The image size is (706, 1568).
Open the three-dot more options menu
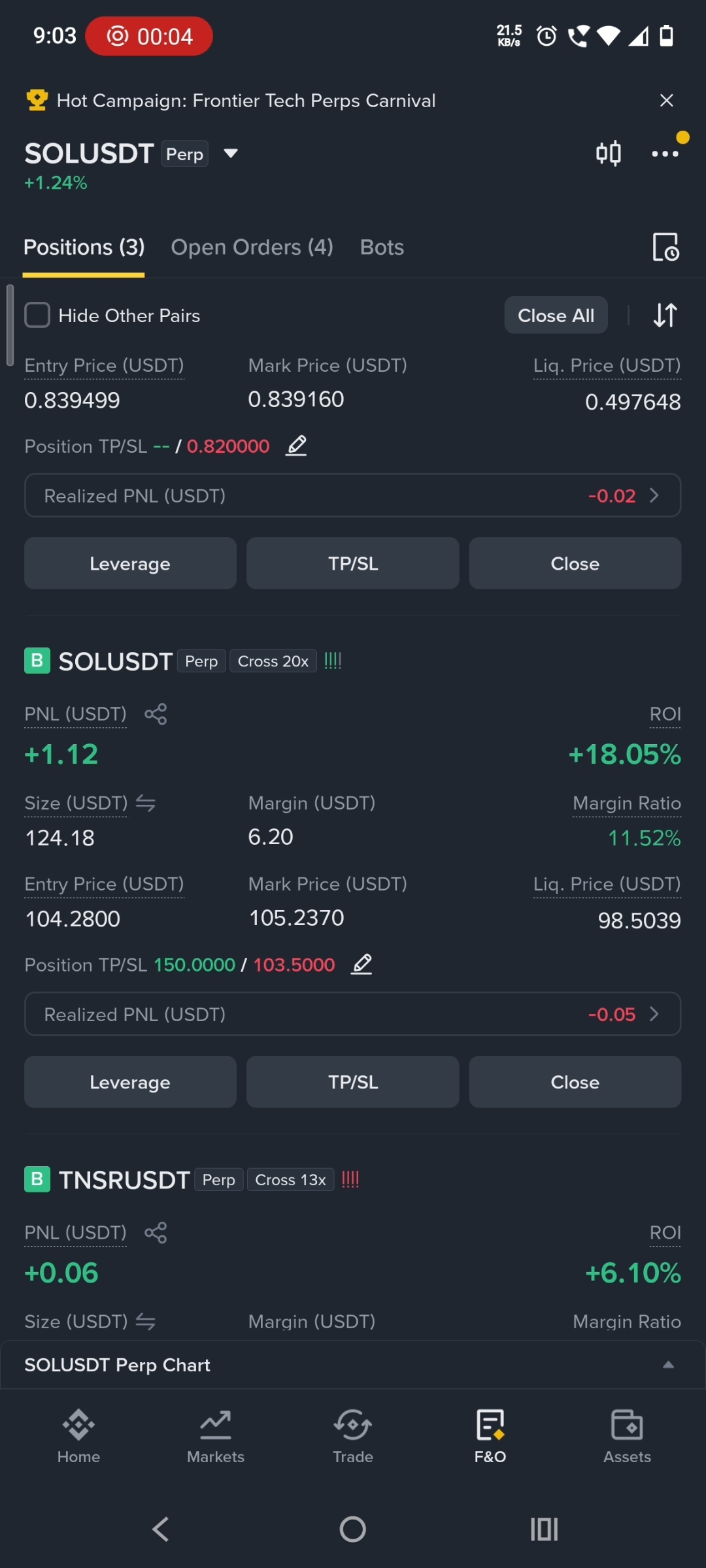[665, 154]
